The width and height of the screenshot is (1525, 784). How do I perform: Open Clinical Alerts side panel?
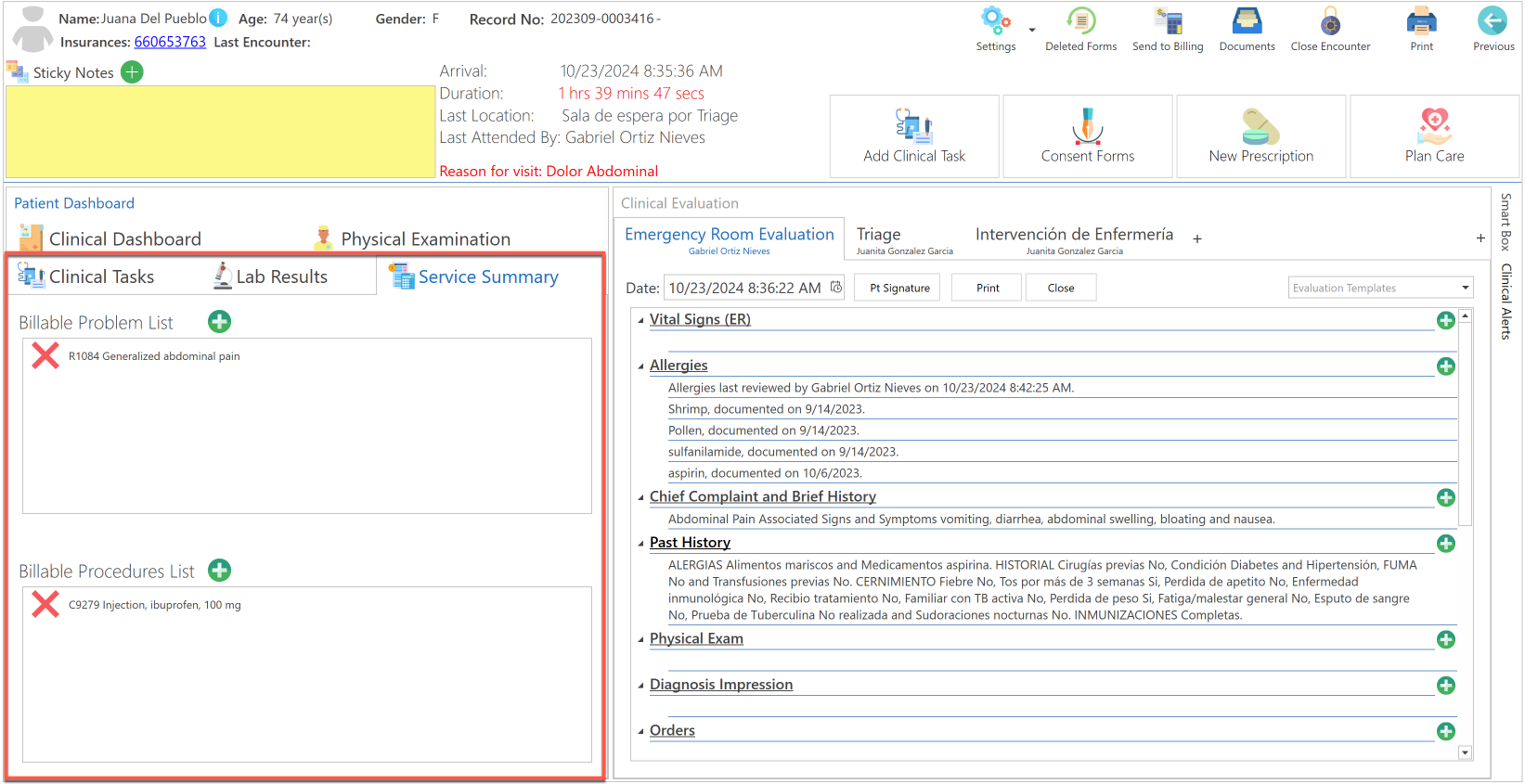[x=1506, y=302]
